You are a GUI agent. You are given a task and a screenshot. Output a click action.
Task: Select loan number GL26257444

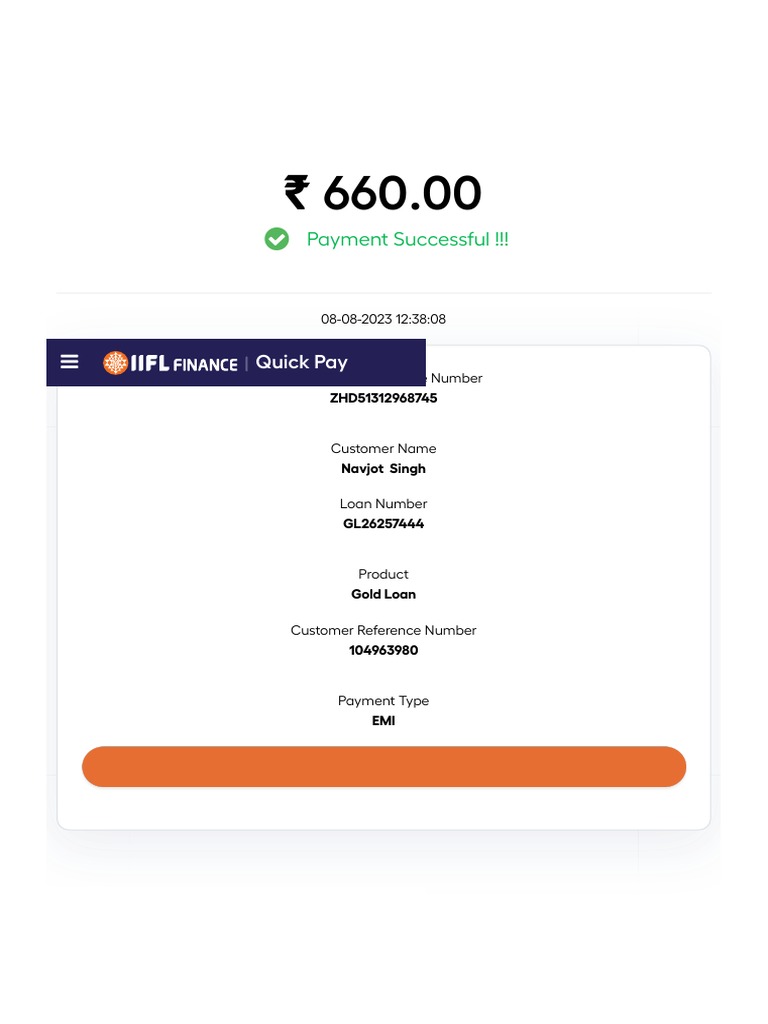pos(383,523)
